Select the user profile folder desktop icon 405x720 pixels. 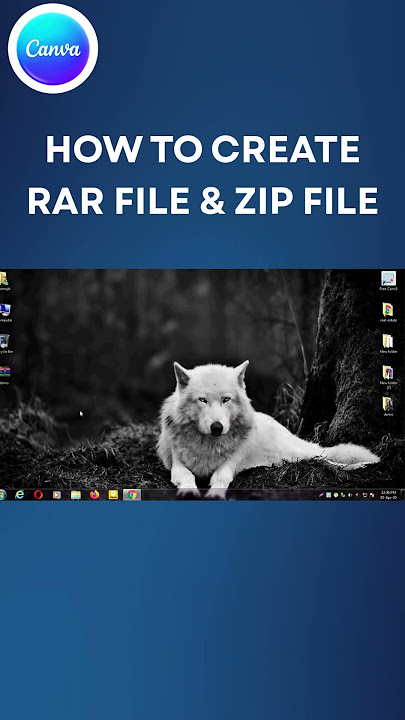click(x=4, y=281)
